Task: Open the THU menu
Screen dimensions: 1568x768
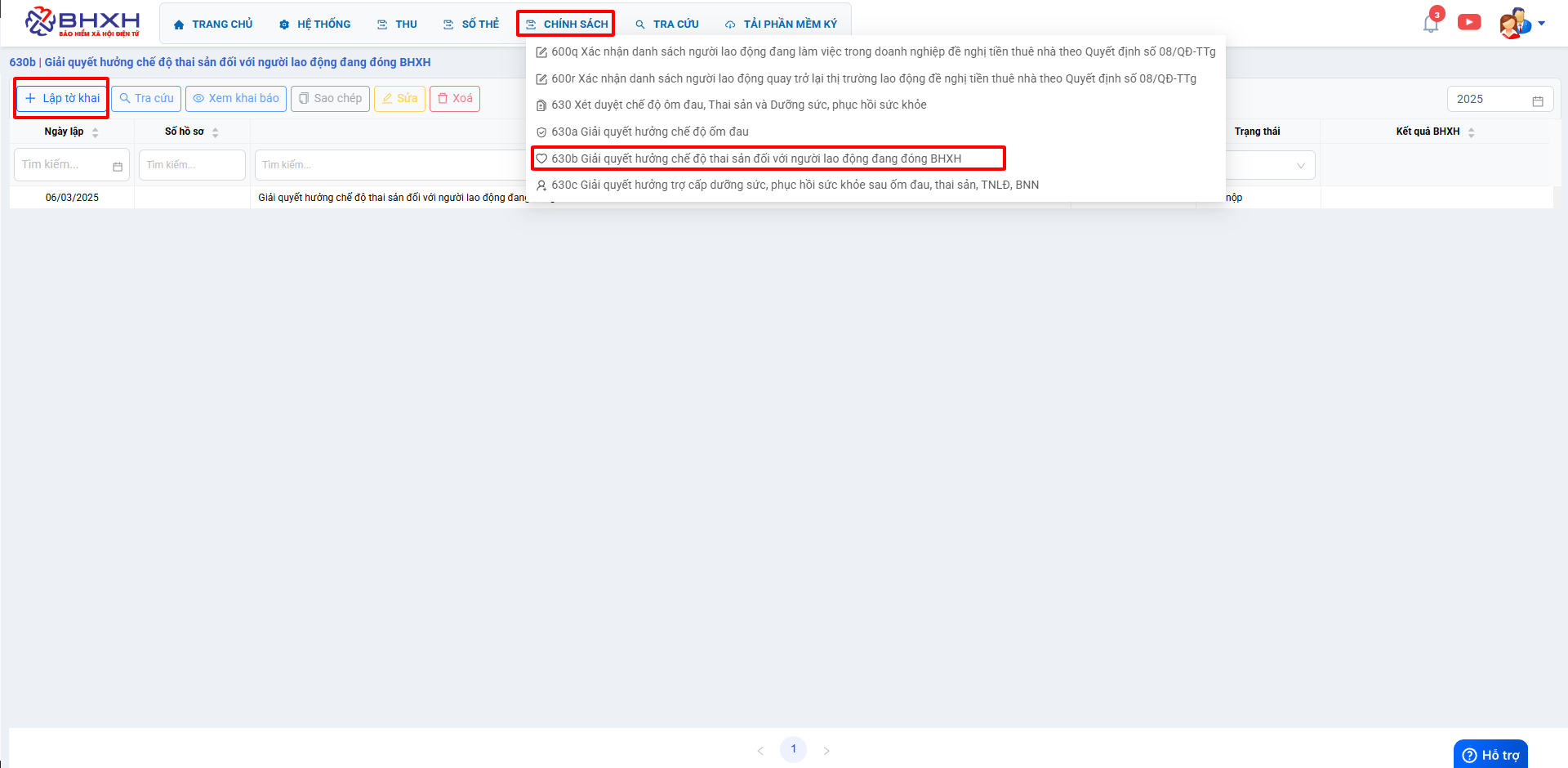Action: [x=397, y=24]
